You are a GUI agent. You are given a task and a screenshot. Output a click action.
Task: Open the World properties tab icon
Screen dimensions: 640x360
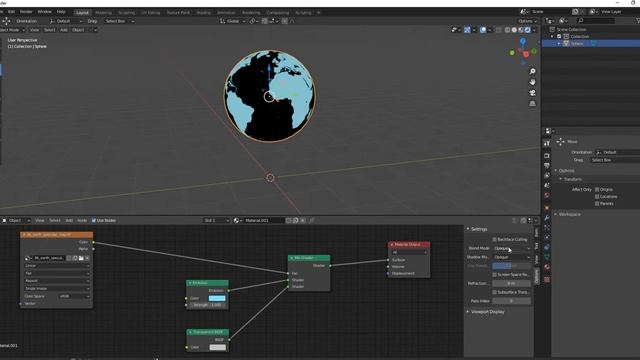[547, 195]
